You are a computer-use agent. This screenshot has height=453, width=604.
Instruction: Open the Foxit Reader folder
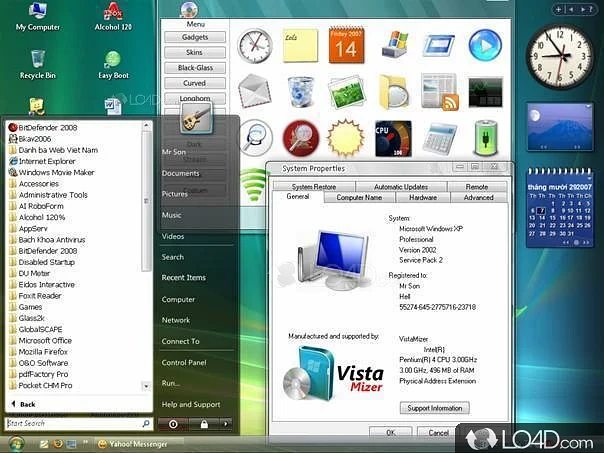click(x=40, y=296)
